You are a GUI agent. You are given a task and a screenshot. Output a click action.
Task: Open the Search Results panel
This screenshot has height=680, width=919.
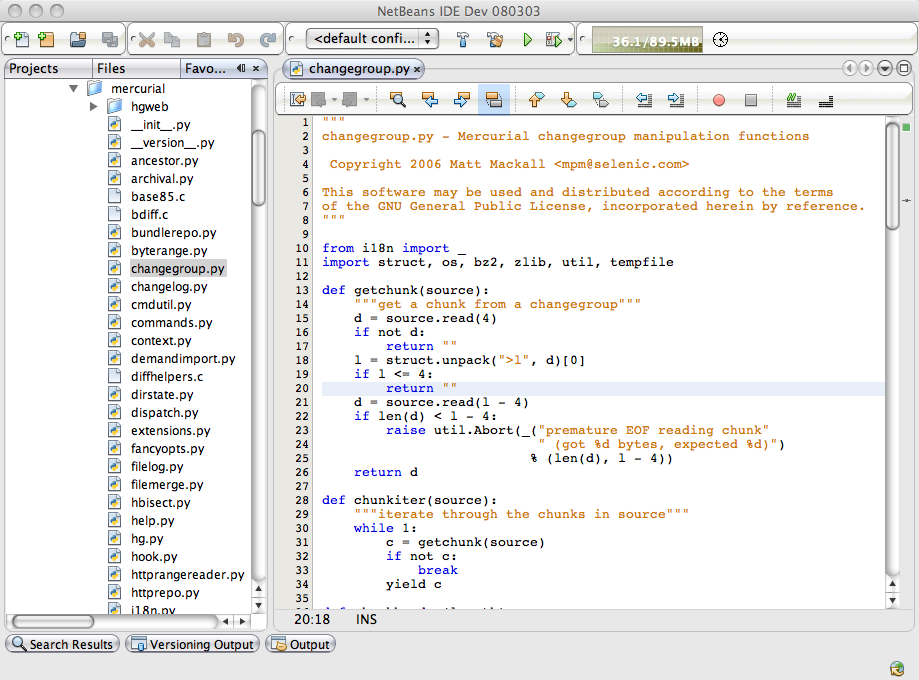pyautogui.click(x=62, y=645)
